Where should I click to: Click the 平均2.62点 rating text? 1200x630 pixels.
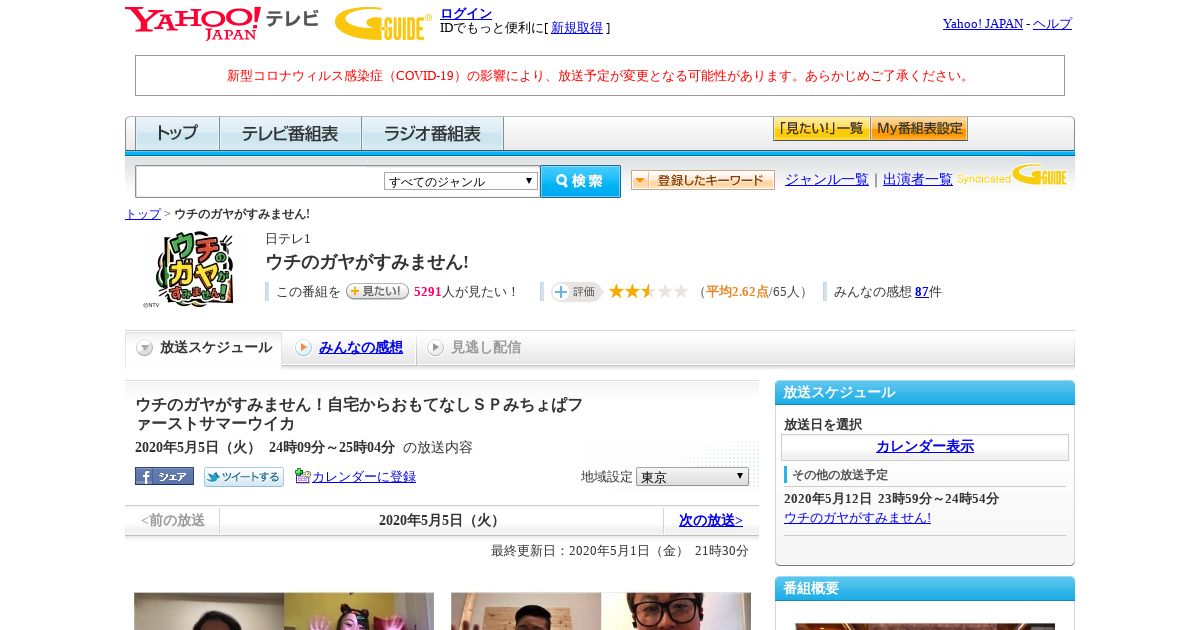tap(737, 292)
